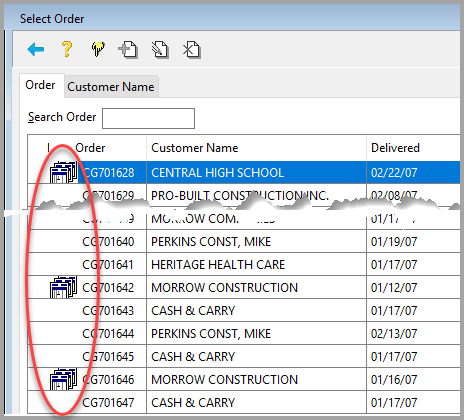Switch to the Customer Name tab
The height and width of the screenshot is (420, 464).
tap(111, 87)
